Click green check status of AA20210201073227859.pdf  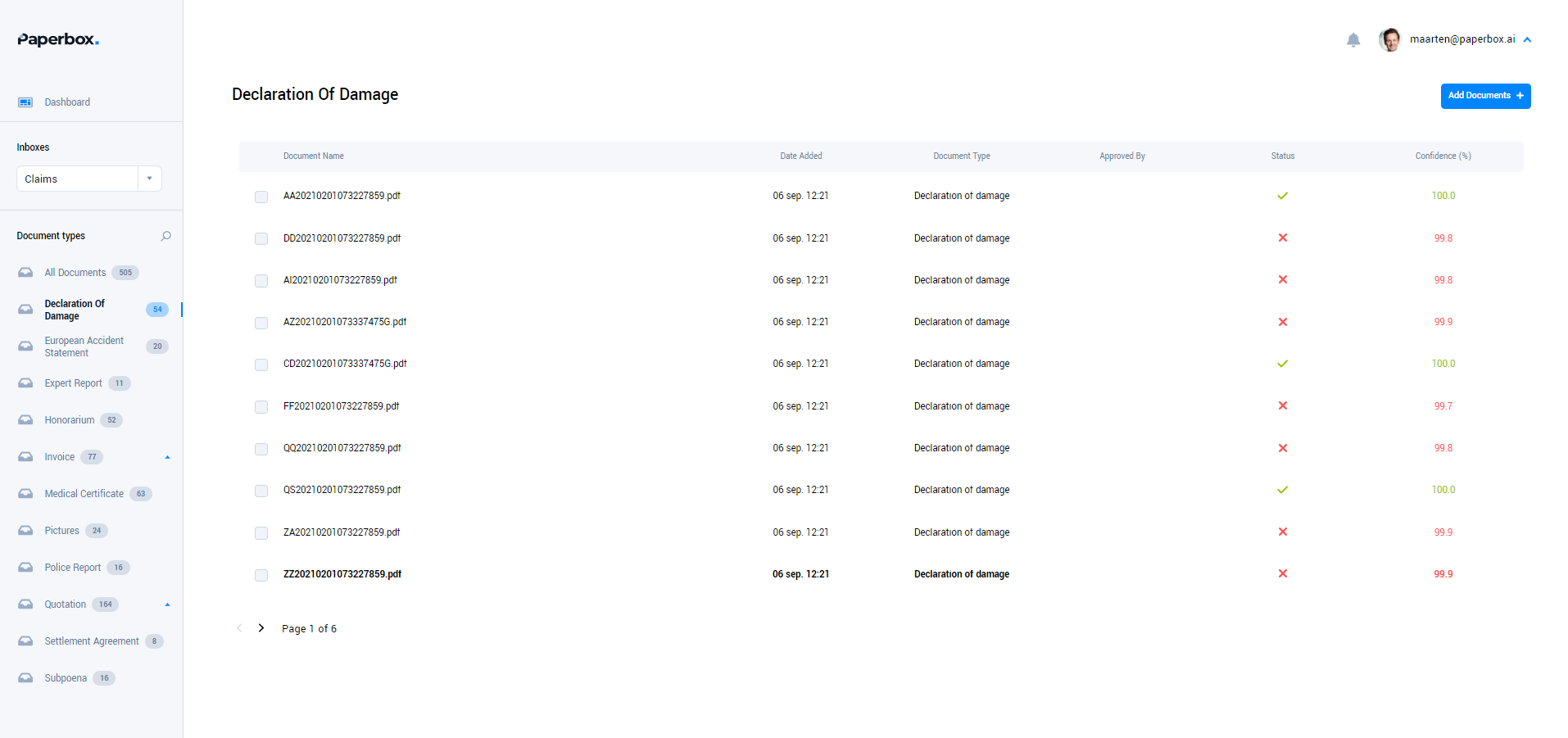1283,196
